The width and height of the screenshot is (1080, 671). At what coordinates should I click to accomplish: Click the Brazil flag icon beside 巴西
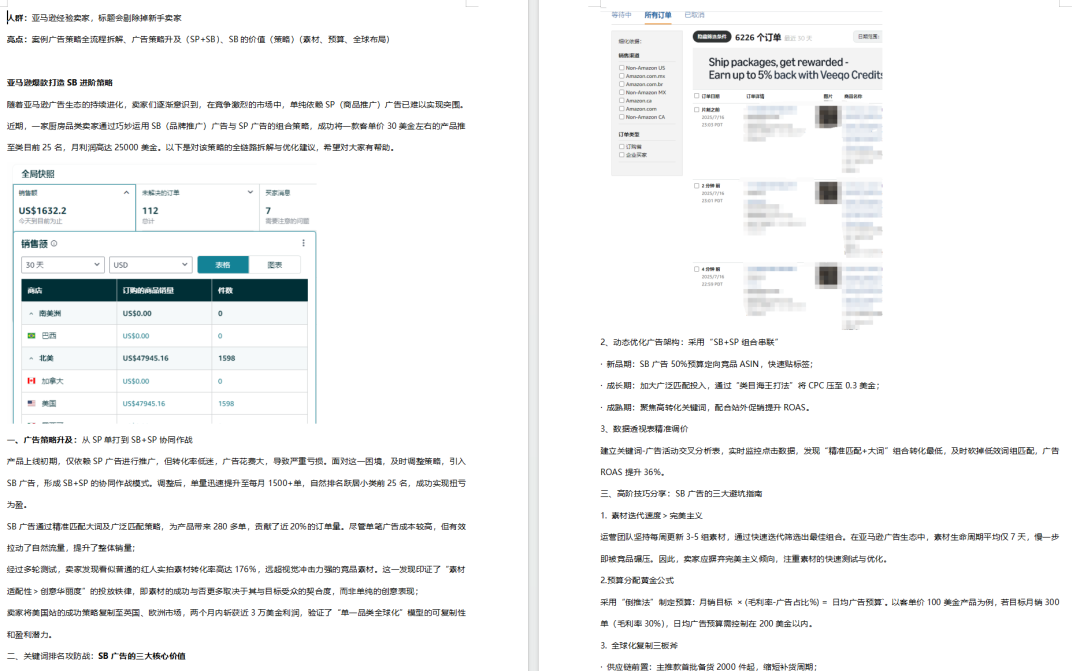pyautogui.click(x=31, y=336)
